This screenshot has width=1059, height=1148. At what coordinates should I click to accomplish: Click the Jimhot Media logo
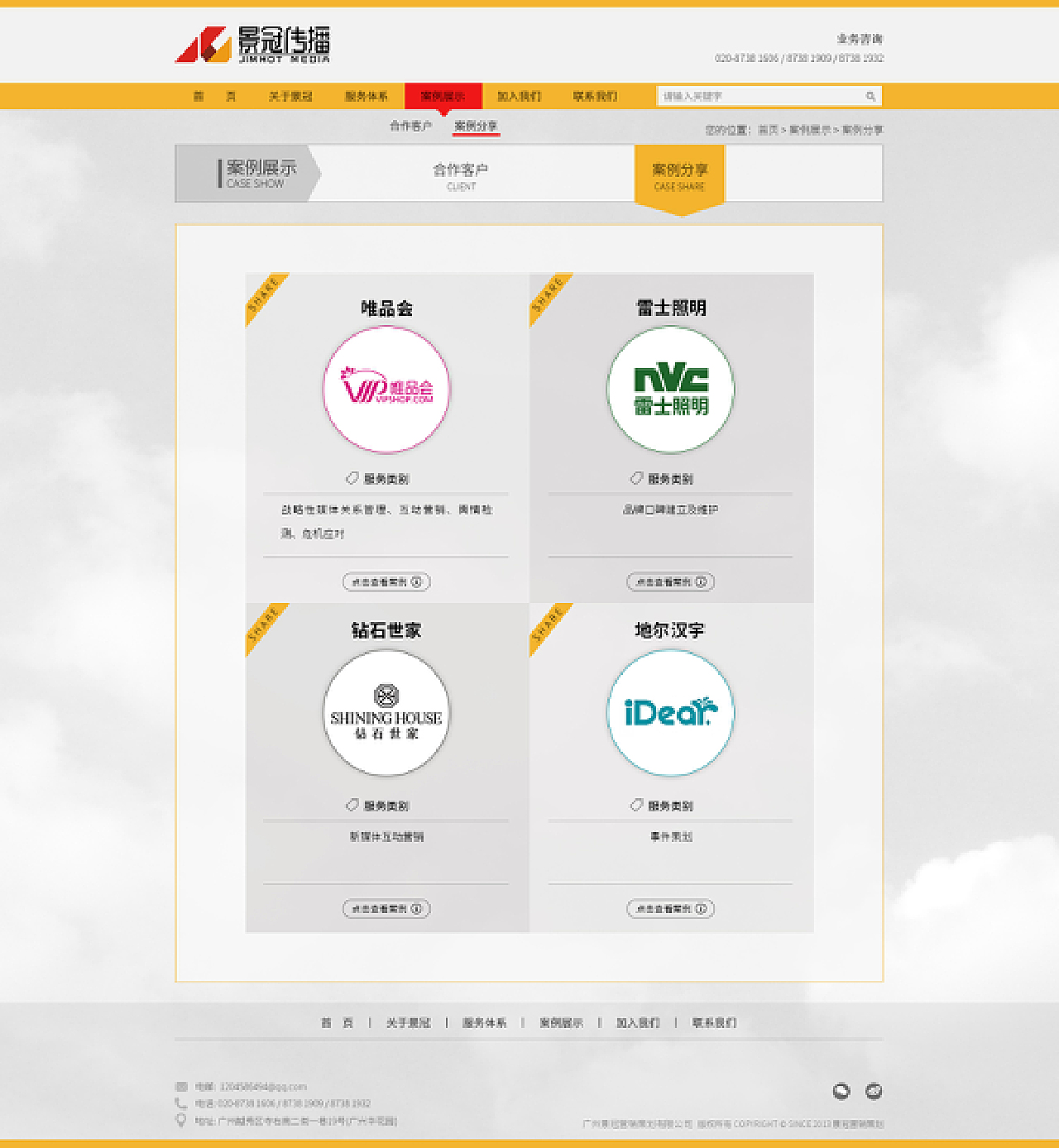(252, 45)
